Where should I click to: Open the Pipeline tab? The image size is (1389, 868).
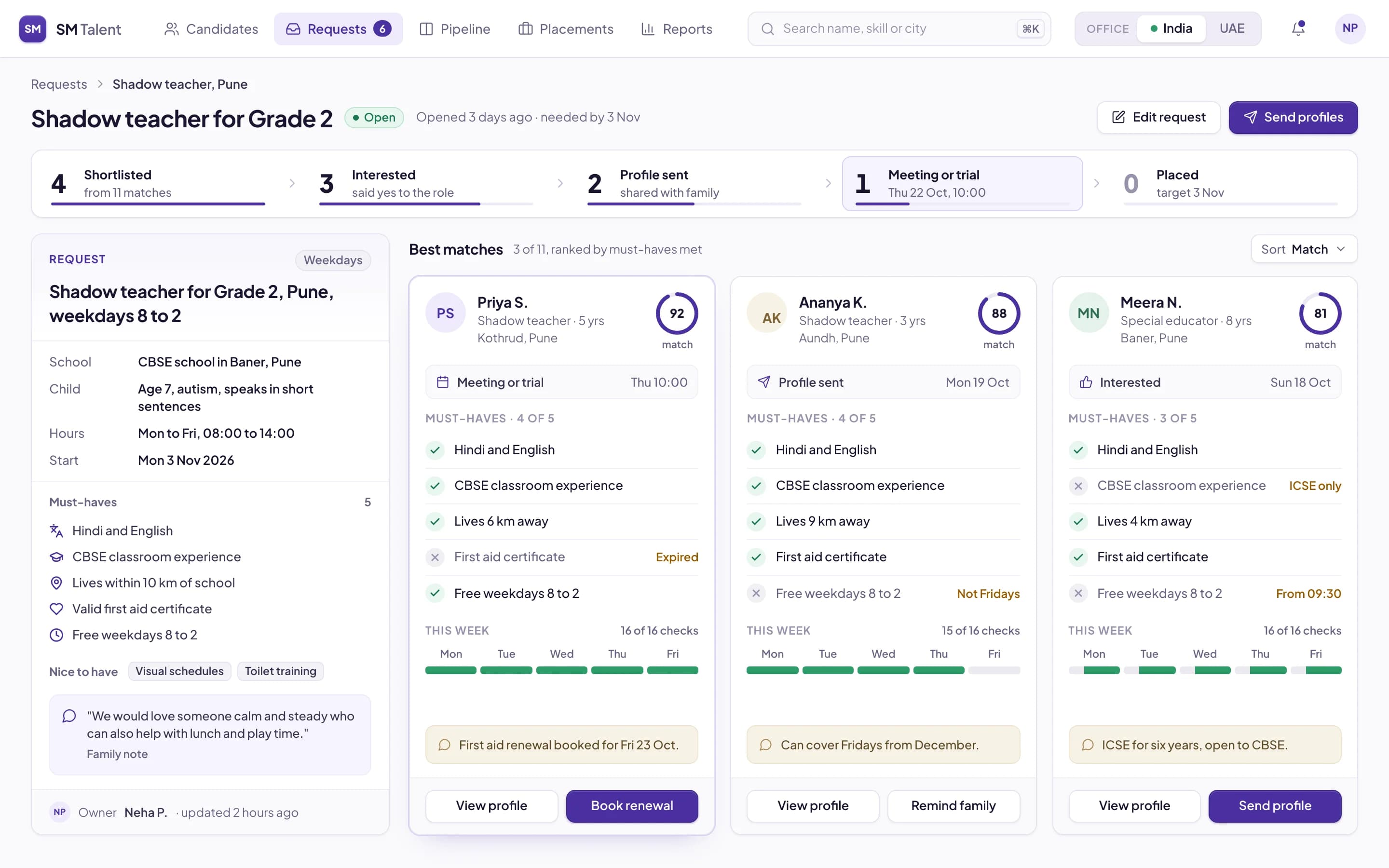pyautogui.click(x=455, y=29)
